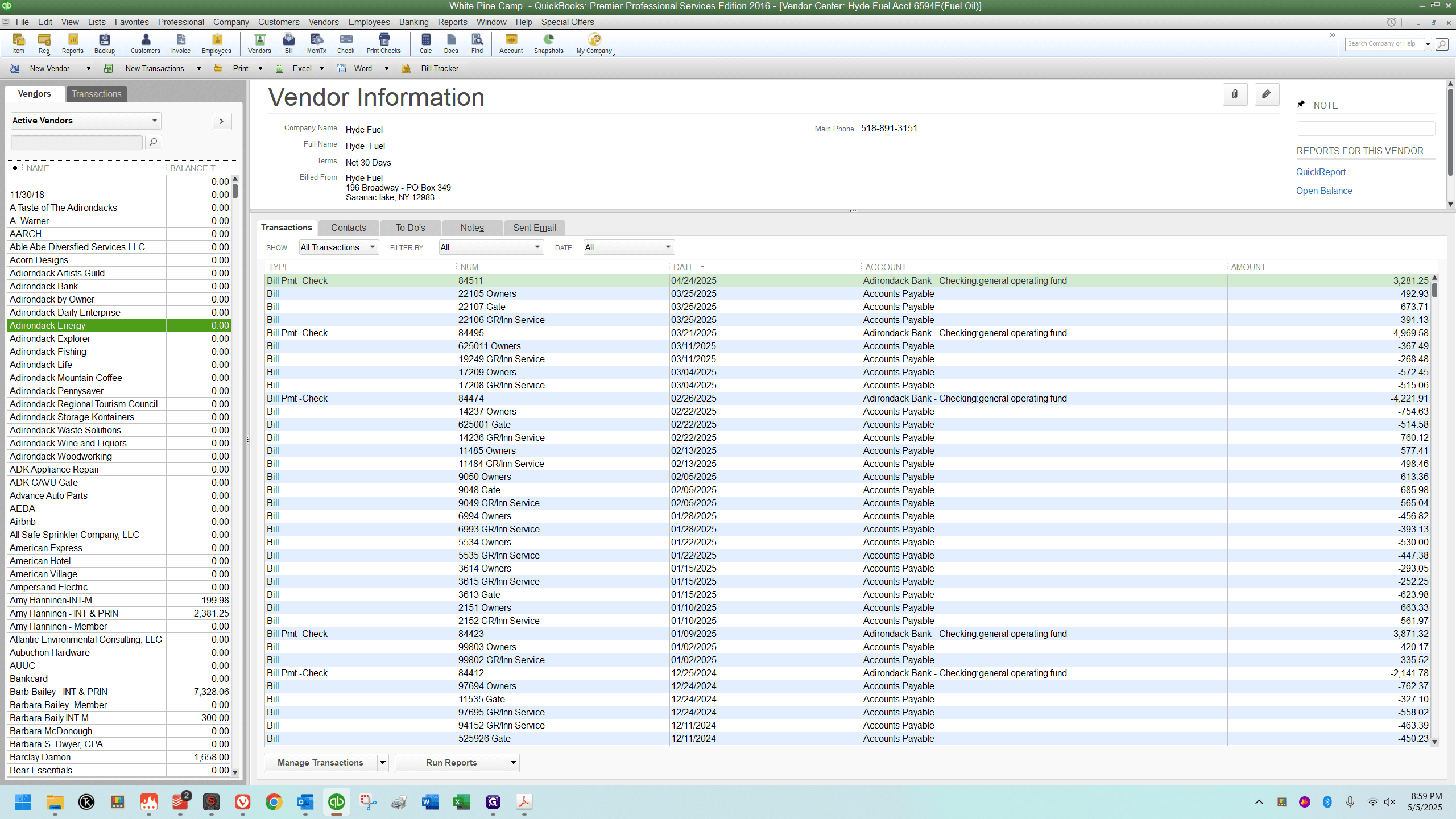Open Word from the Windows taskbar
The width and height of the screenshot is (1456, 819).
pyautogui.click(x=430, y=802)
